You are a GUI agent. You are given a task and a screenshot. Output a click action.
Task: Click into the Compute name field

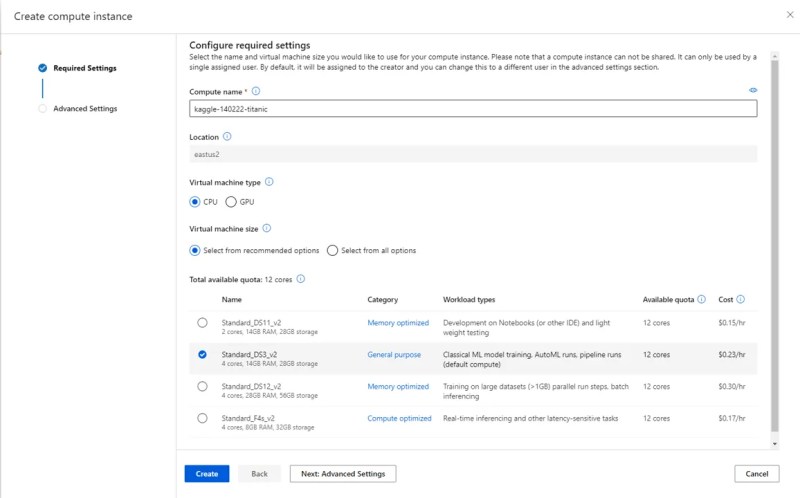473,109
